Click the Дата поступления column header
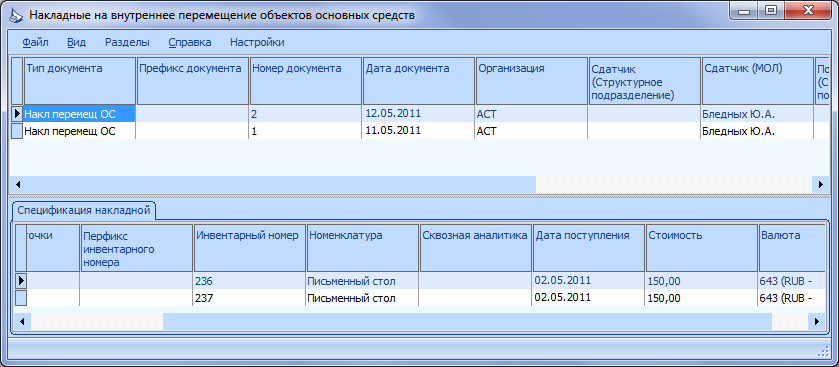Screen dimensions: 839x367 [589, 248]
